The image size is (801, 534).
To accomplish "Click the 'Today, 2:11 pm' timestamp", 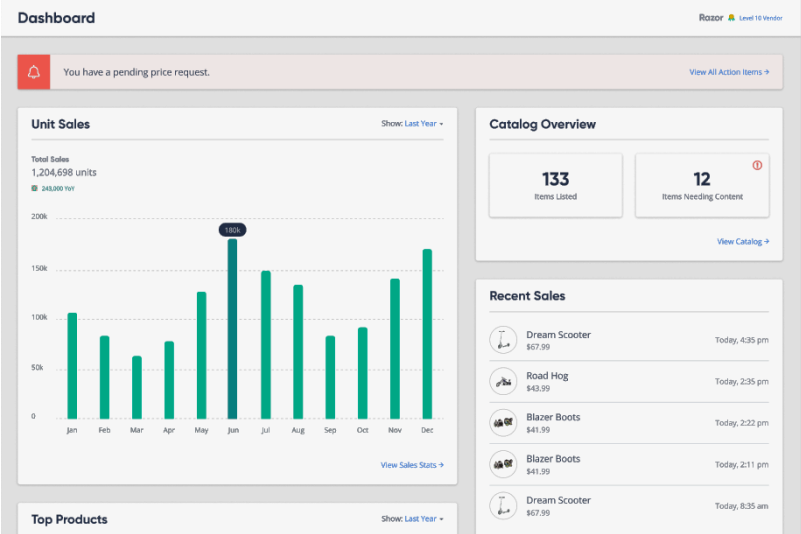I will point(742,465).
